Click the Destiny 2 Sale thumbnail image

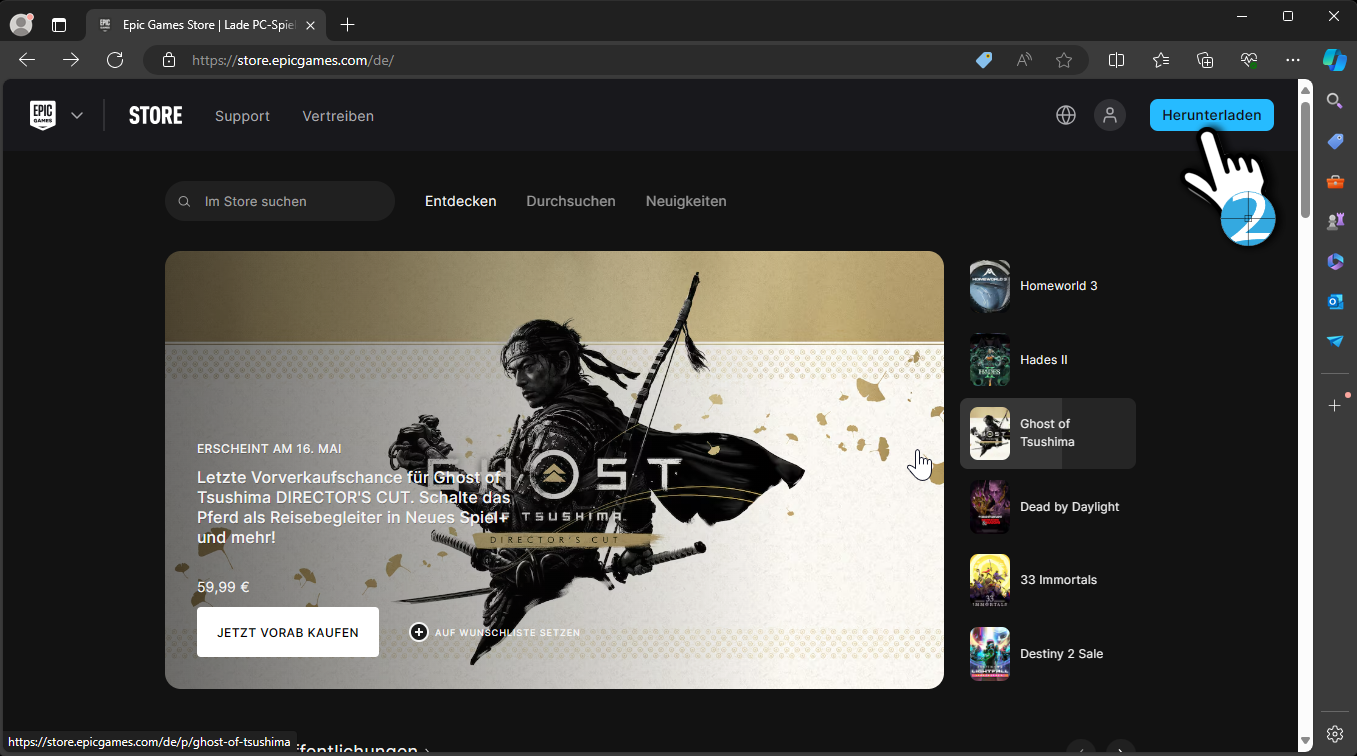click(990, 654)
